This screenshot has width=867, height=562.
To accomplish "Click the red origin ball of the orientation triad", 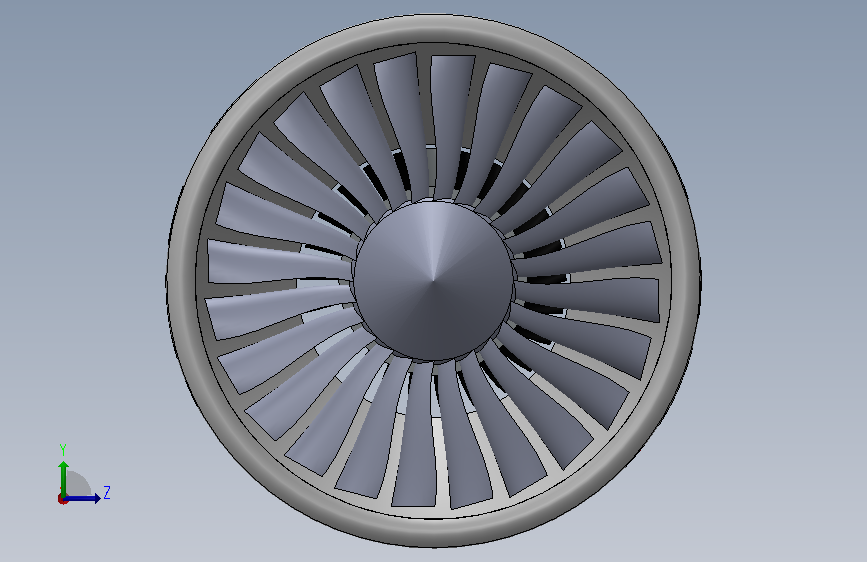I will tap(62, 499).
